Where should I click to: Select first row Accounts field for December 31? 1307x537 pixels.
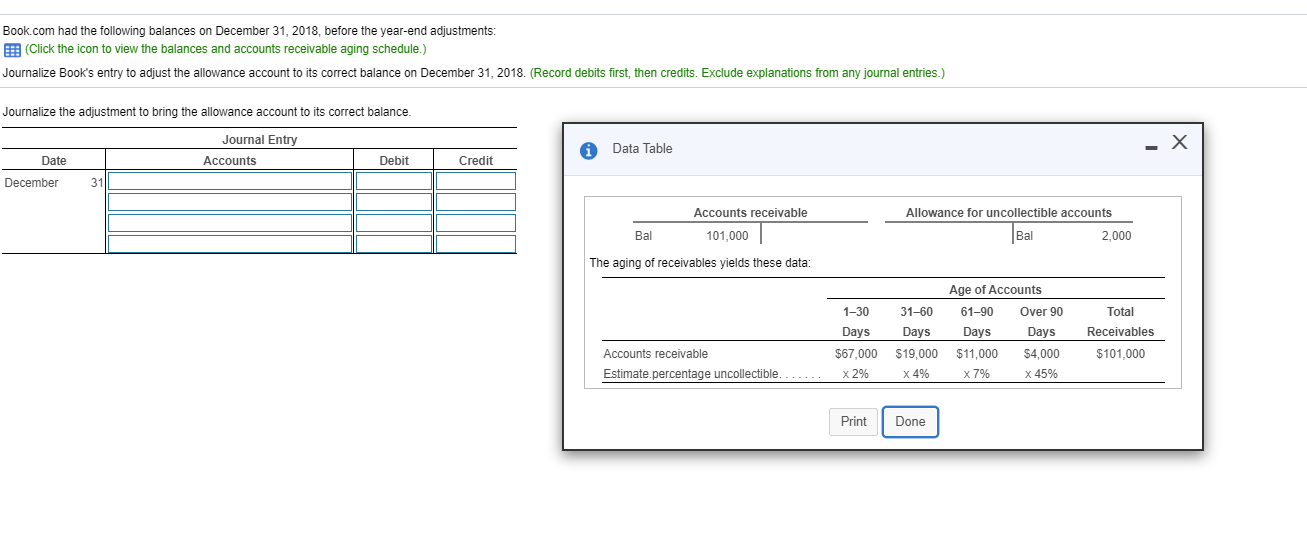click(x=230, y=181)
